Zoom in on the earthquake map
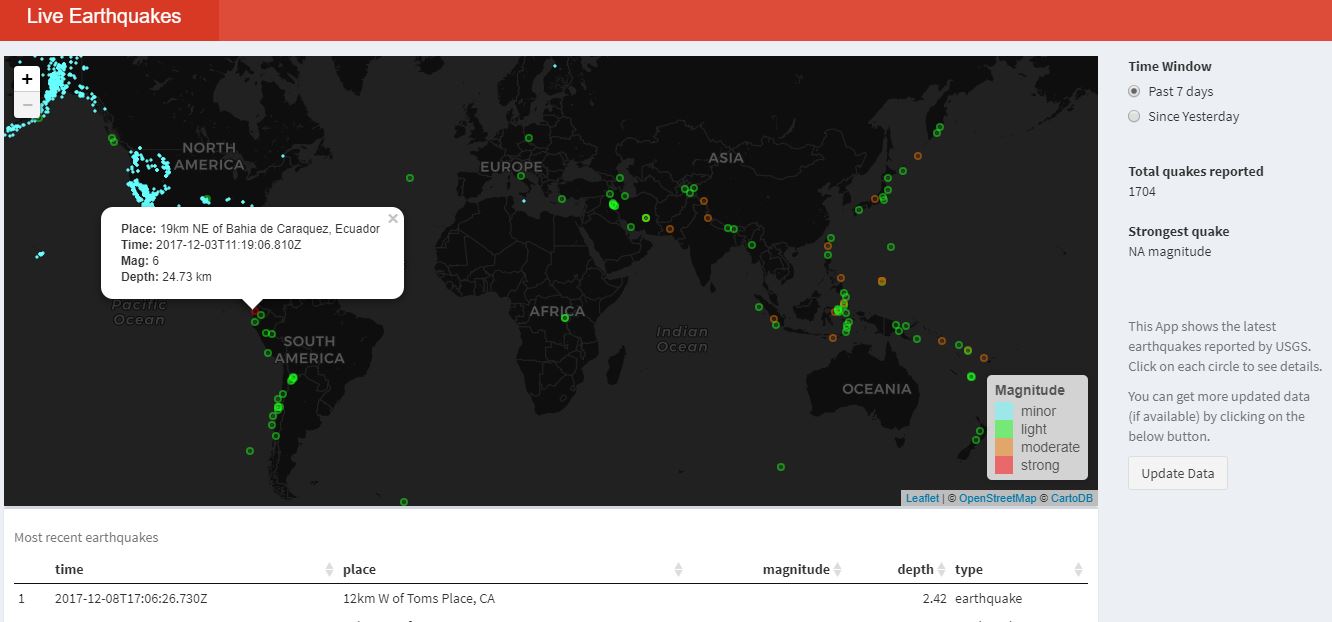The image size is (1332, 622). [27, 79]
